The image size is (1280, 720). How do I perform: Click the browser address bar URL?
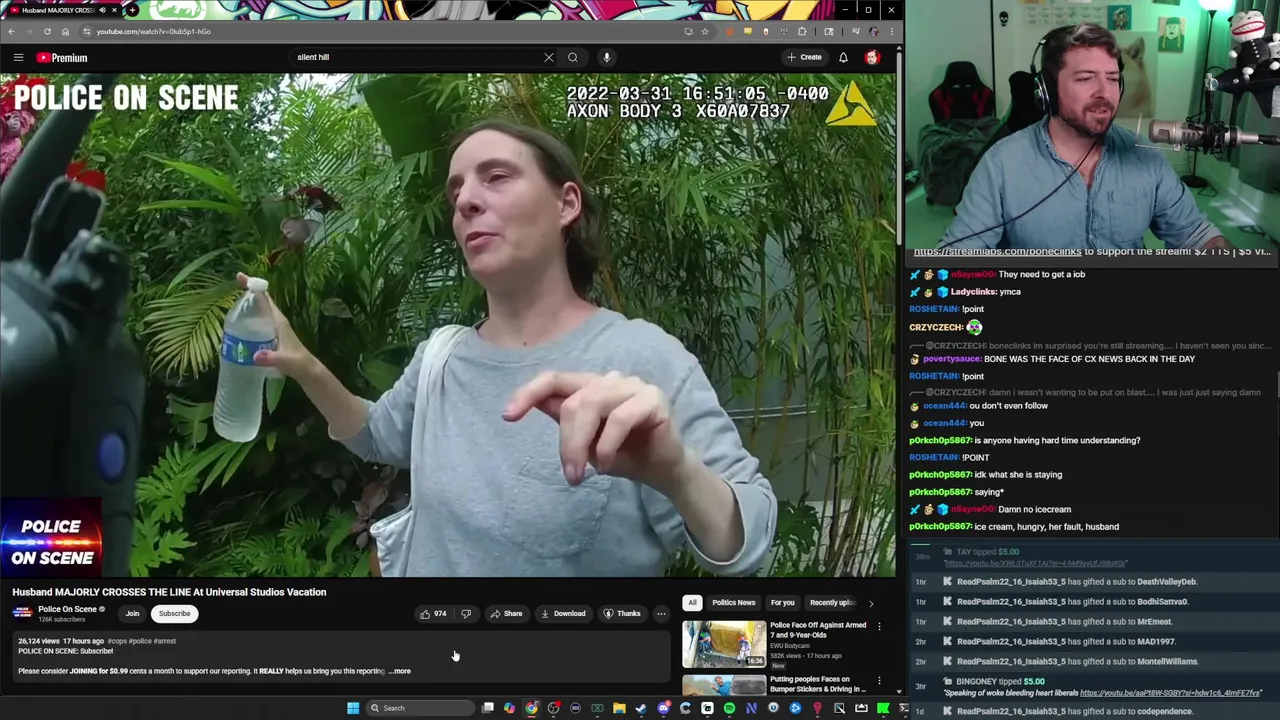(x=153, y=31)
